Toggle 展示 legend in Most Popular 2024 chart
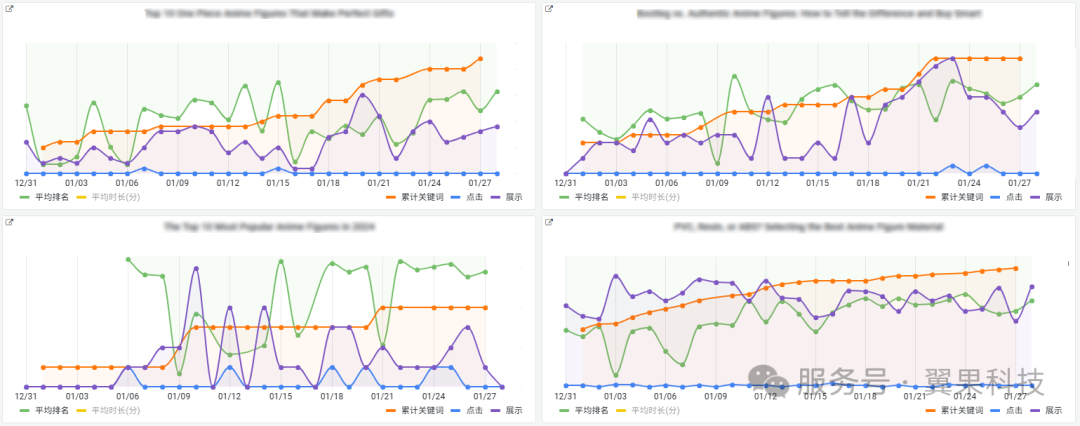 [514, 410]
